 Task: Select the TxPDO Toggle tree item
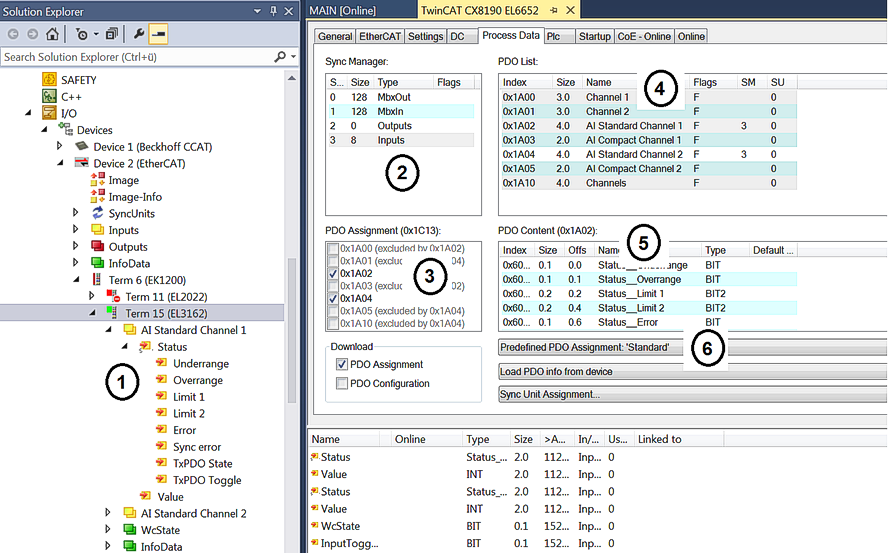point(207,480)
